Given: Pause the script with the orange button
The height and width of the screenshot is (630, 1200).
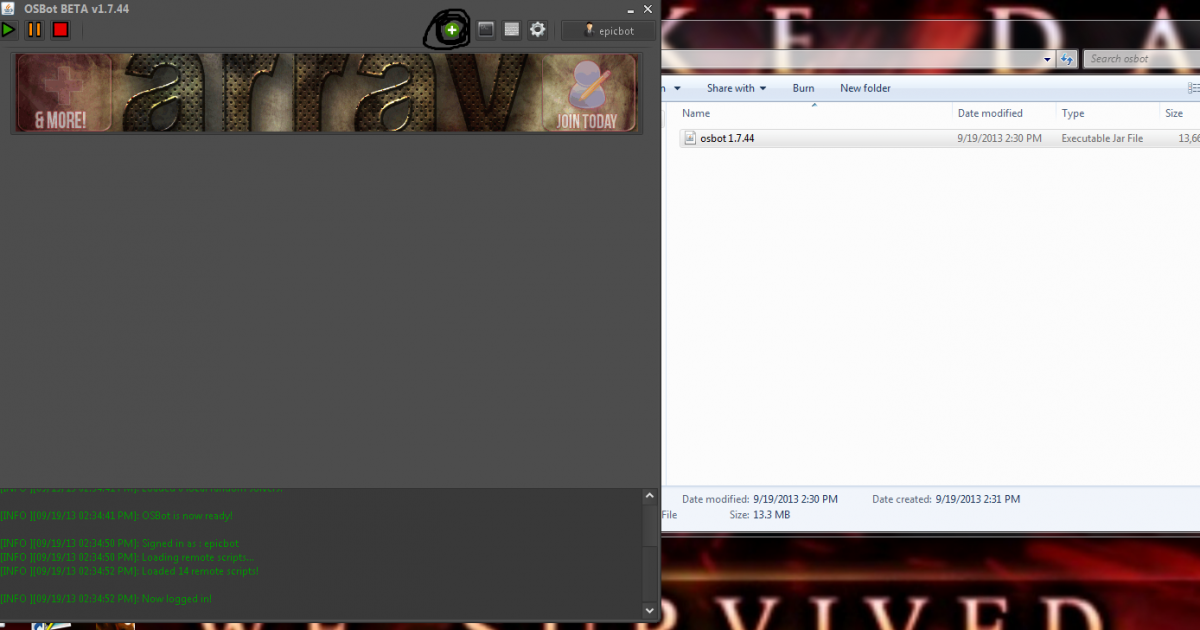Looking at the screenshot, I should point(34,30).
